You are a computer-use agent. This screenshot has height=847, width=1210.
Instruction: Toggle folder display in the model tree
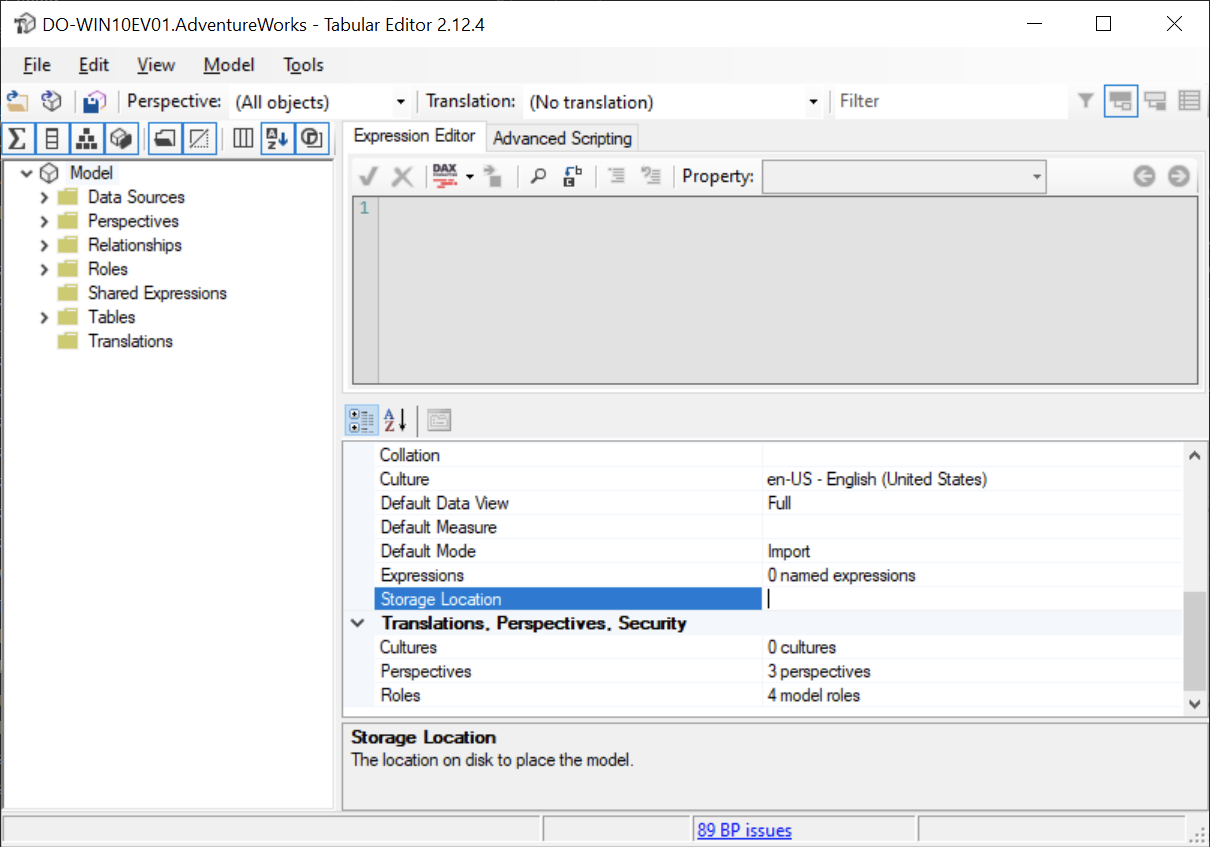click(x=166, y=138)
